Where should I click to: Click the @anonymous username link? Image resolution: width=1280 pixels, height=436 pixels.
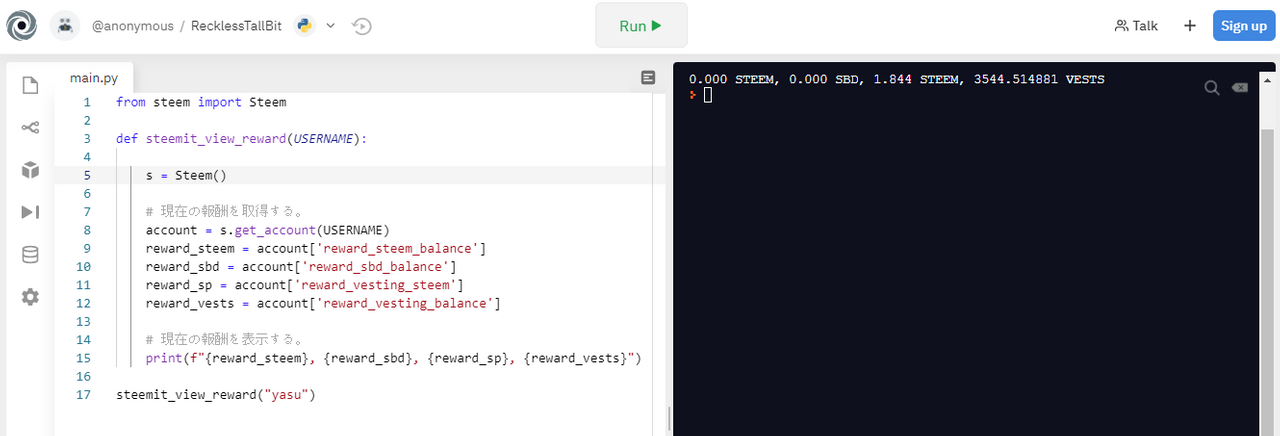click(x=132, y=26)
